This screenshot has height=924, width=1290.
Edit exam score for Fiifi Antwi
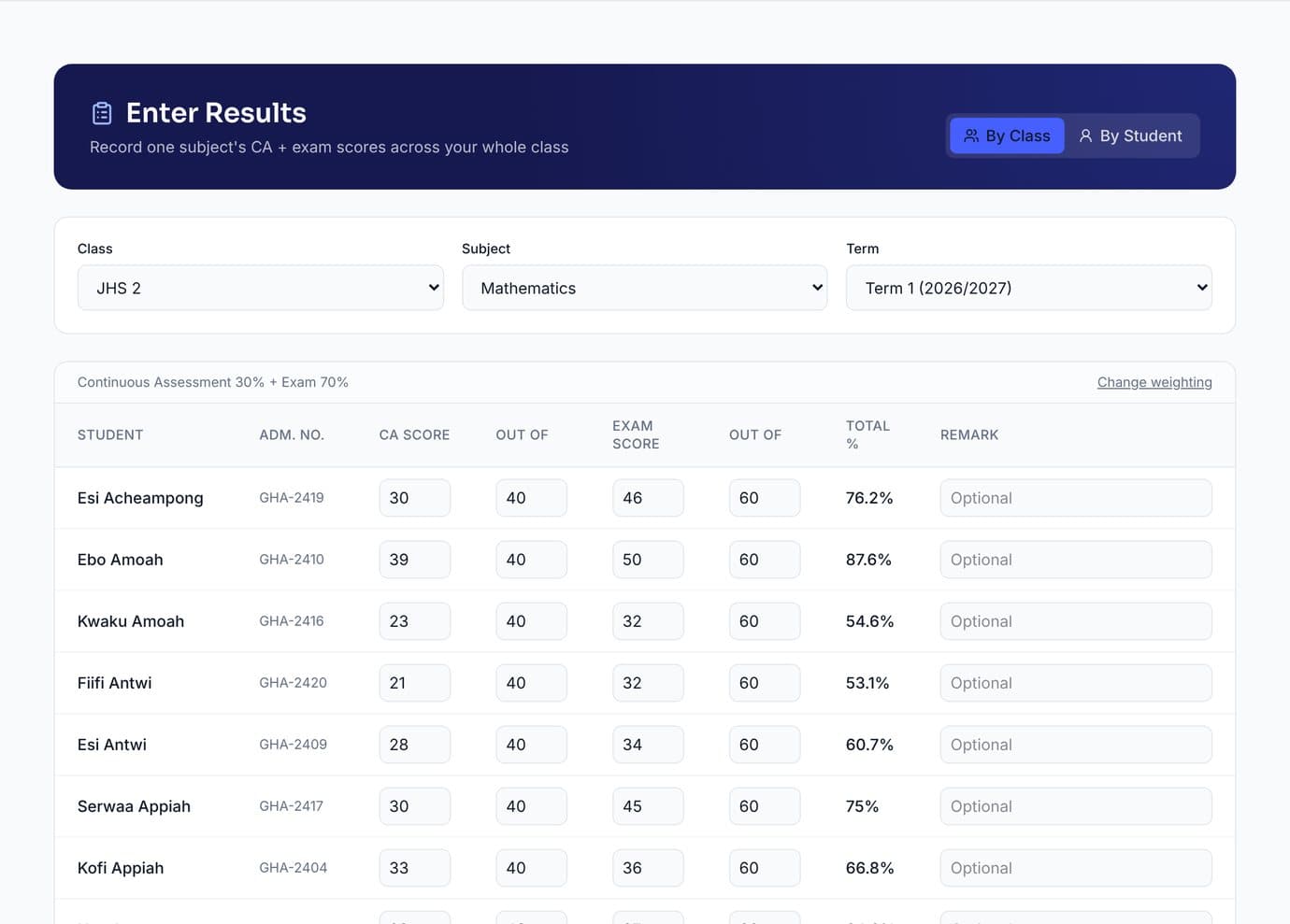pyautogui.click(x=648, y=683)
